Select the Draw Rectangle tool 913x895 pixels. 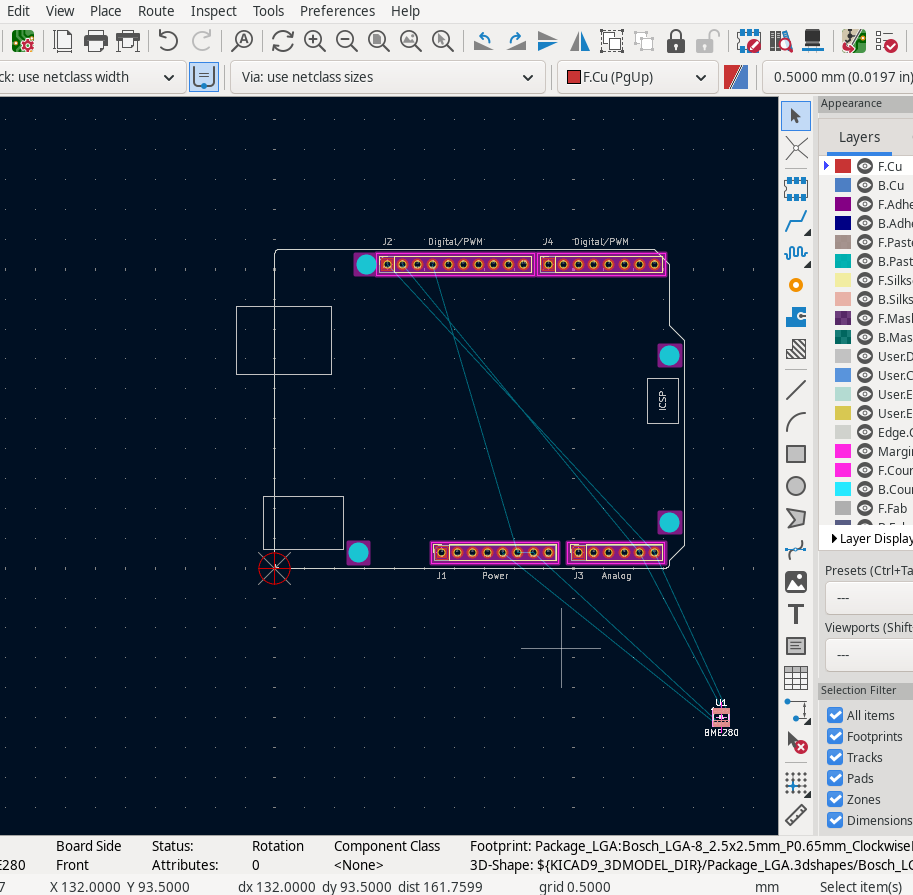[796, 454]
